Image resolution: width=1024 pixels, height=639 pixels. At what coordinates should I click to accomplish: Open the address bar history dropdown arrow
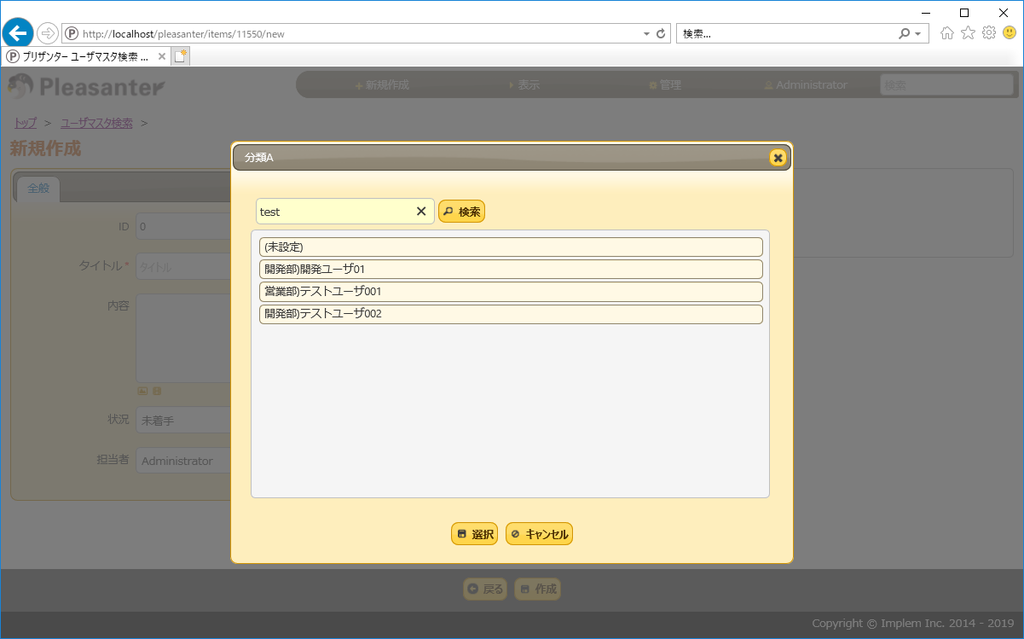tap(647, 33)
